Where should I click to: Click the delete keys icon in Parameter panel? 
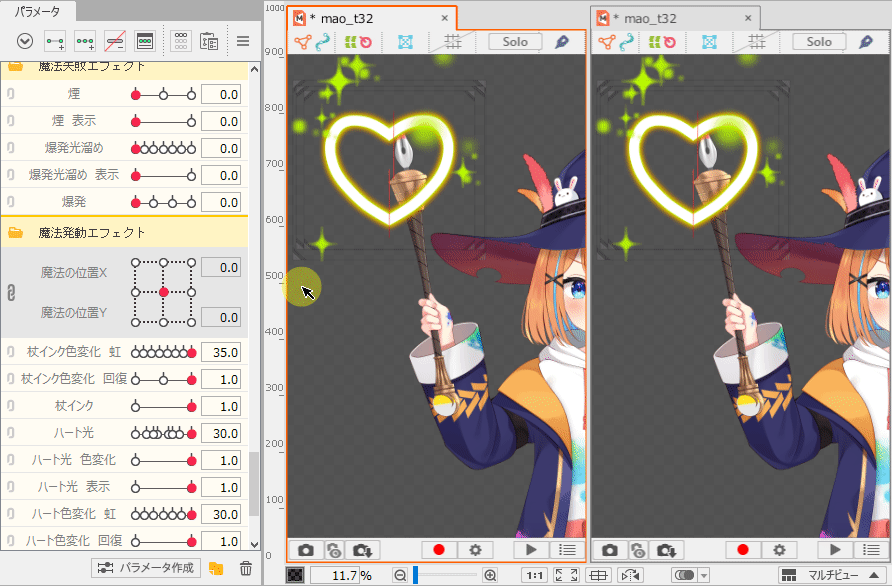click(115, 41)
